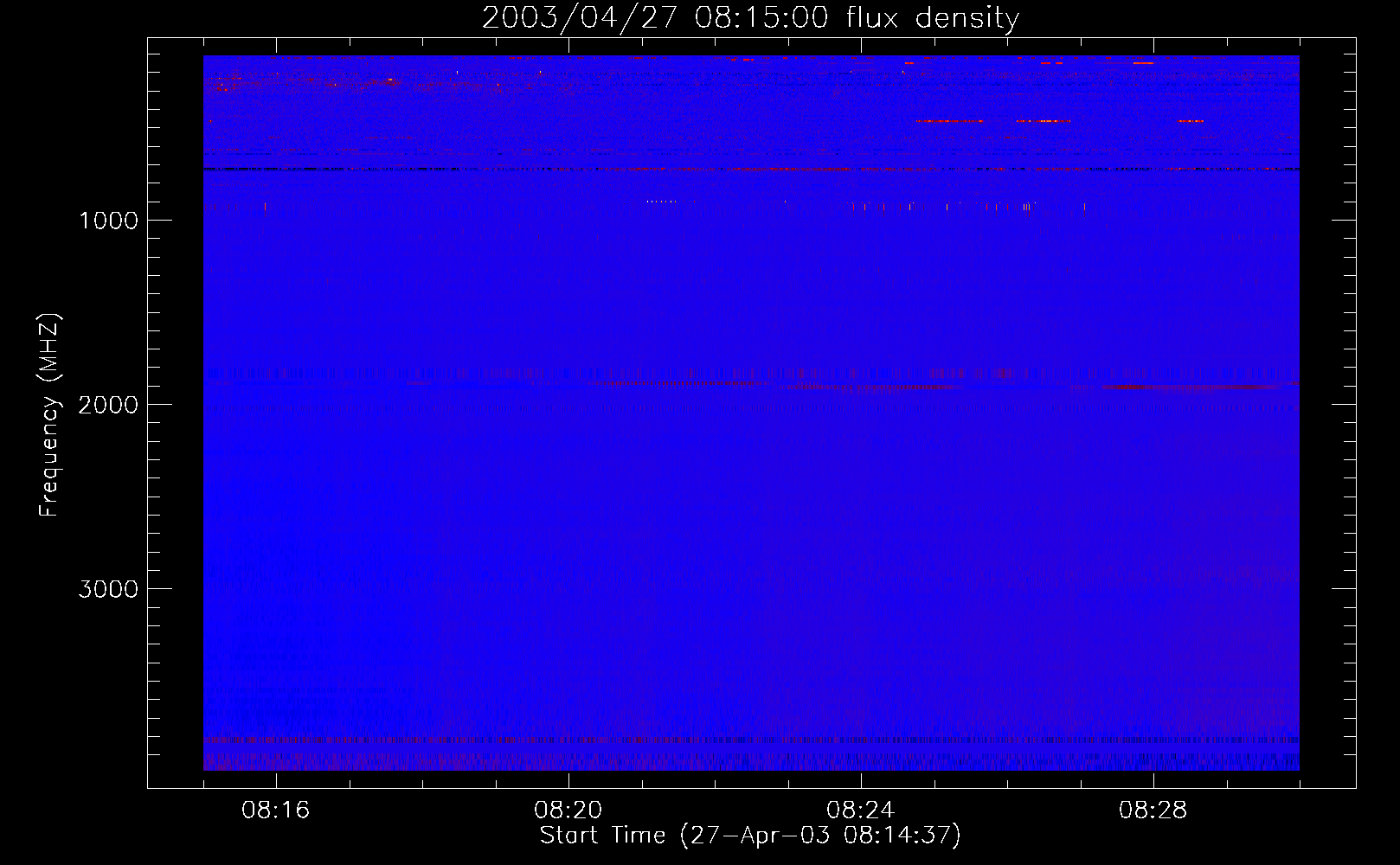Select the 1000 frequency tick label

(x=109, y=221)
